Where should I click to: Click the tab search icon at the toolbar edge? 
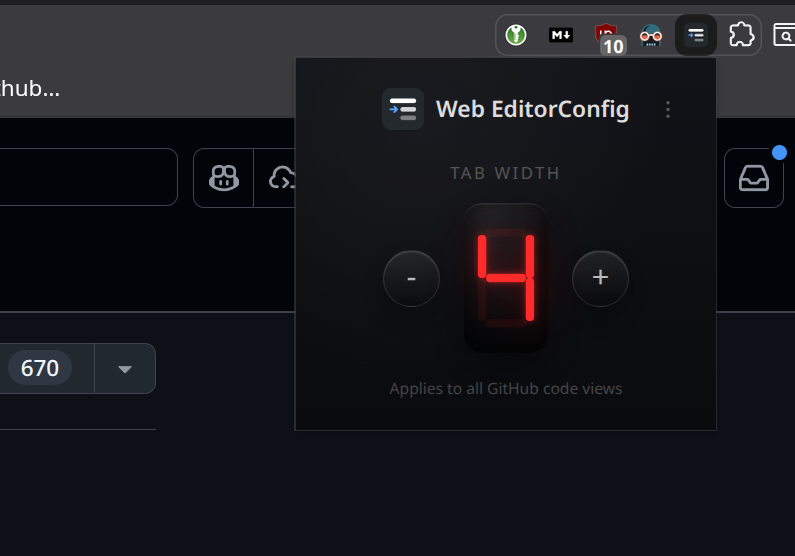(x=784, y=35)
